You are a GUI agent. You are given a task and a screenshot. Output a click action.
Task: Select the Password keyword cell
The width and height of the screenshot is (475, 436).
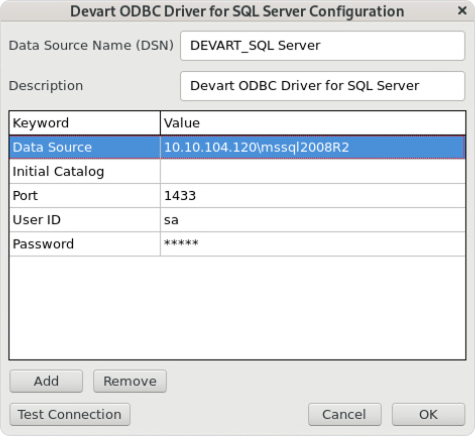85,244
